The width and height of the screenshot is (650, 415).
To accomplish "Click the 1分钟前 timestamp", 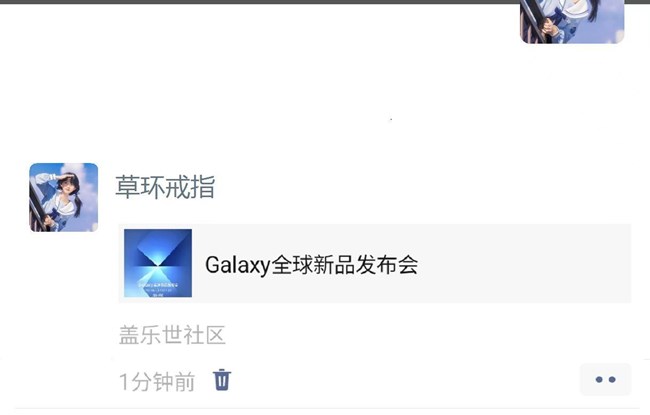I will tap(157, 382).
